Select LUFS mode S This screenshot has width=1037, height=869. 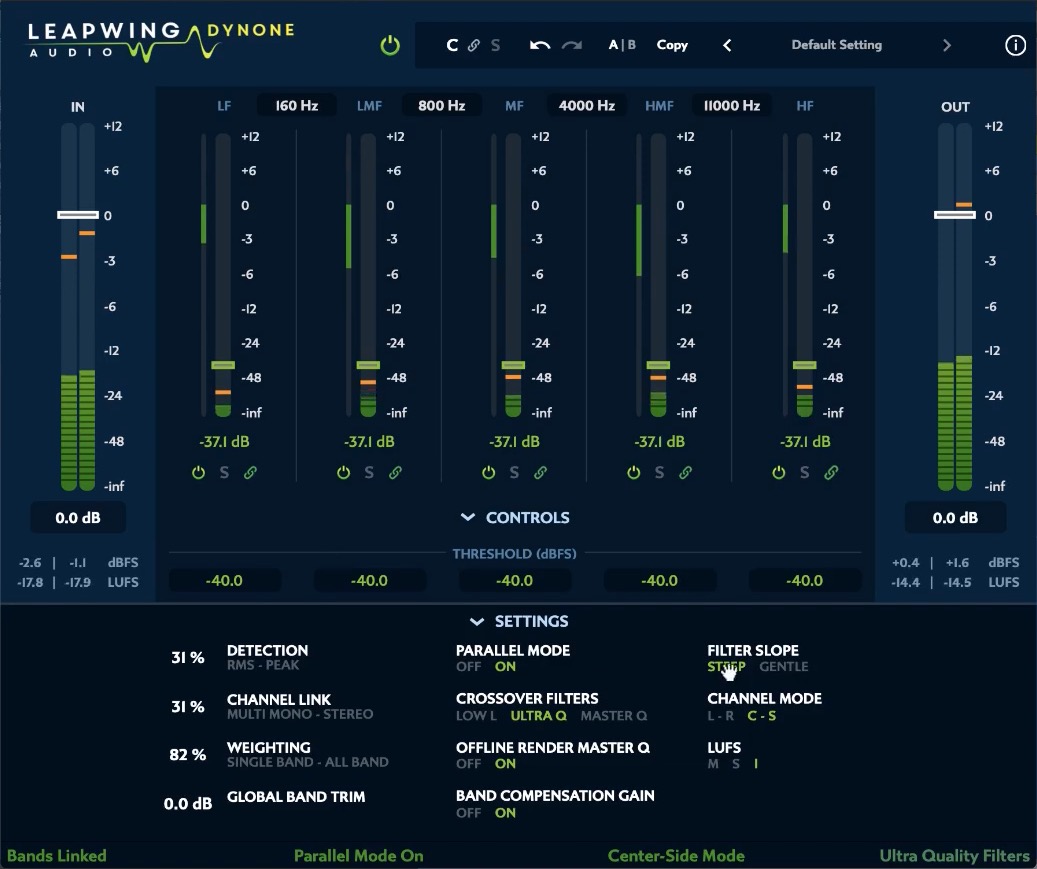pyautogui.click(x=735, y=764)
